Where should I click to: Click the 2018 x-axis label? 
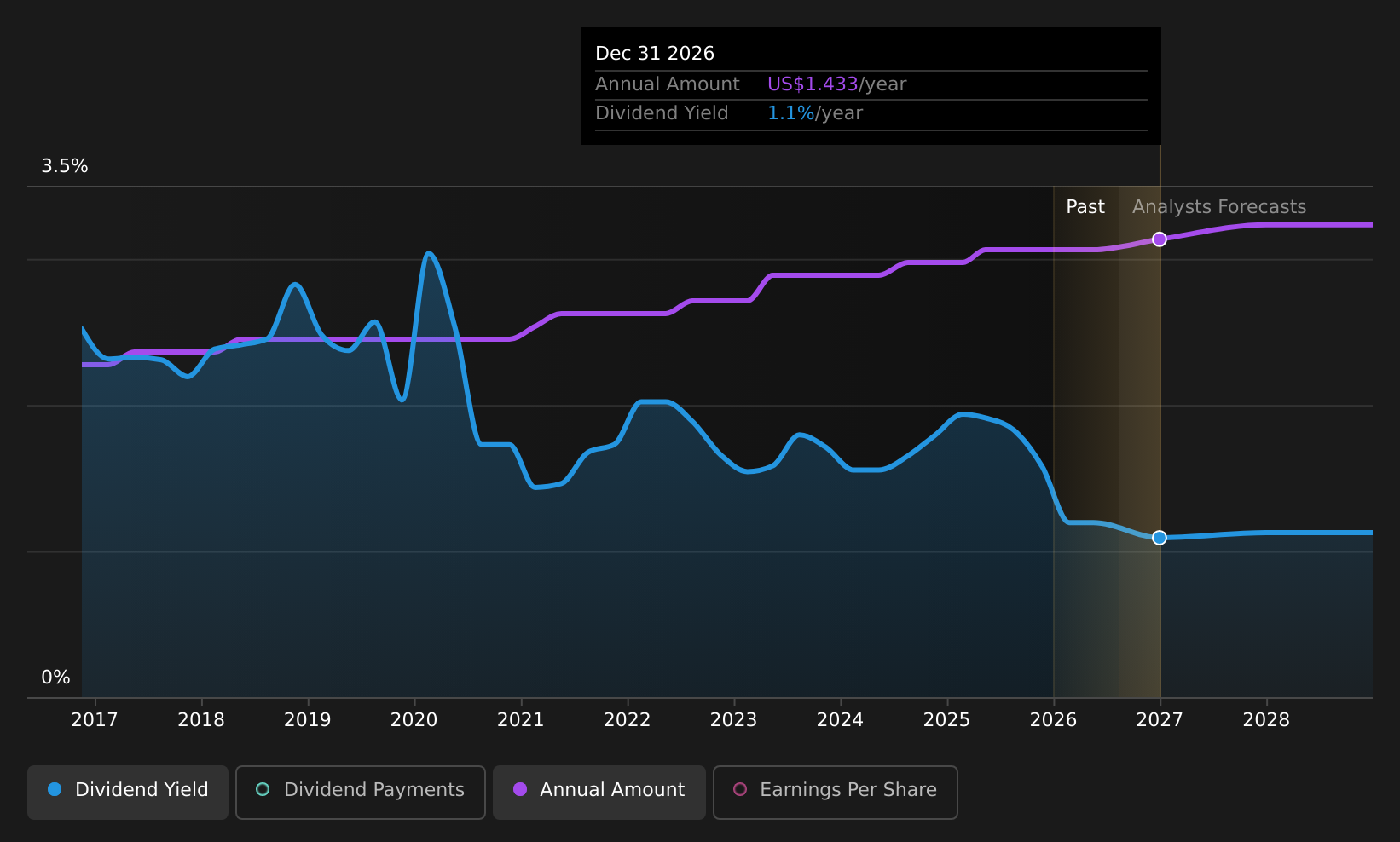click(x=201, y=720)
